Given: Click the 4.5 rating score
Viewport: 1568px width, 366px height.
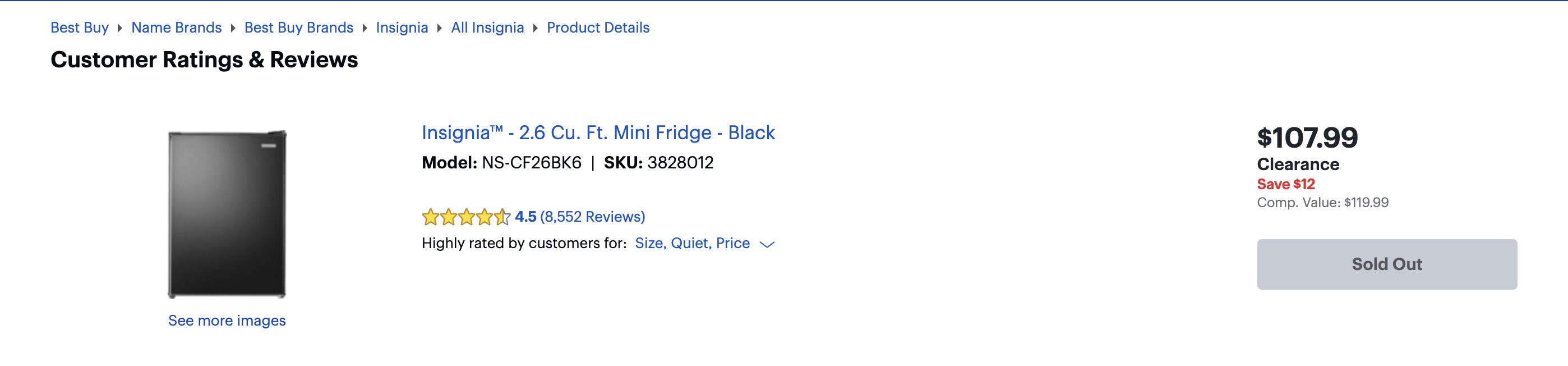Looking at the screenshot, I should pos(525,217).
